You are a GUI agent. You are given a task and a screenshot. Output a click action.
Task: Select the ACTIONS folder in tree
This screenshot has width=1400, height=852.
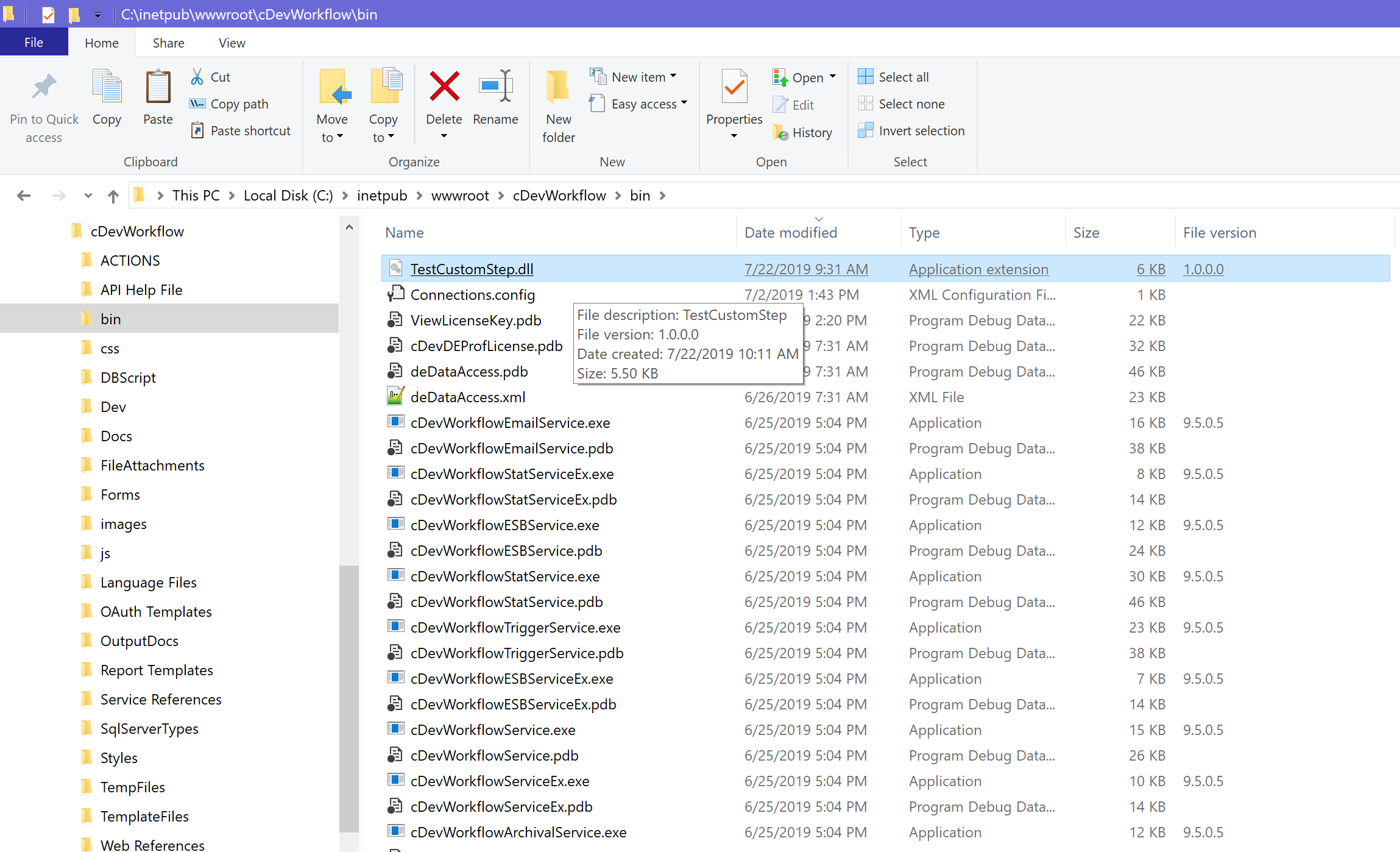click(x=130, y=260)
